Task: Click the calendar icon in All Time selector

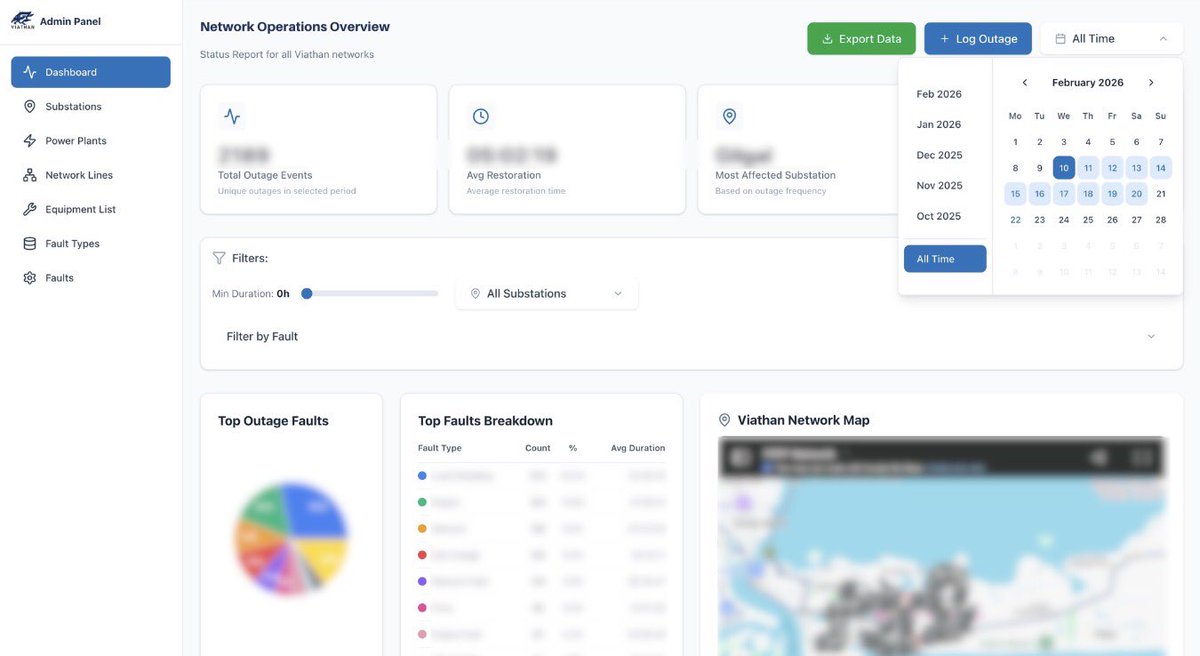Action: pos(1060,39)
